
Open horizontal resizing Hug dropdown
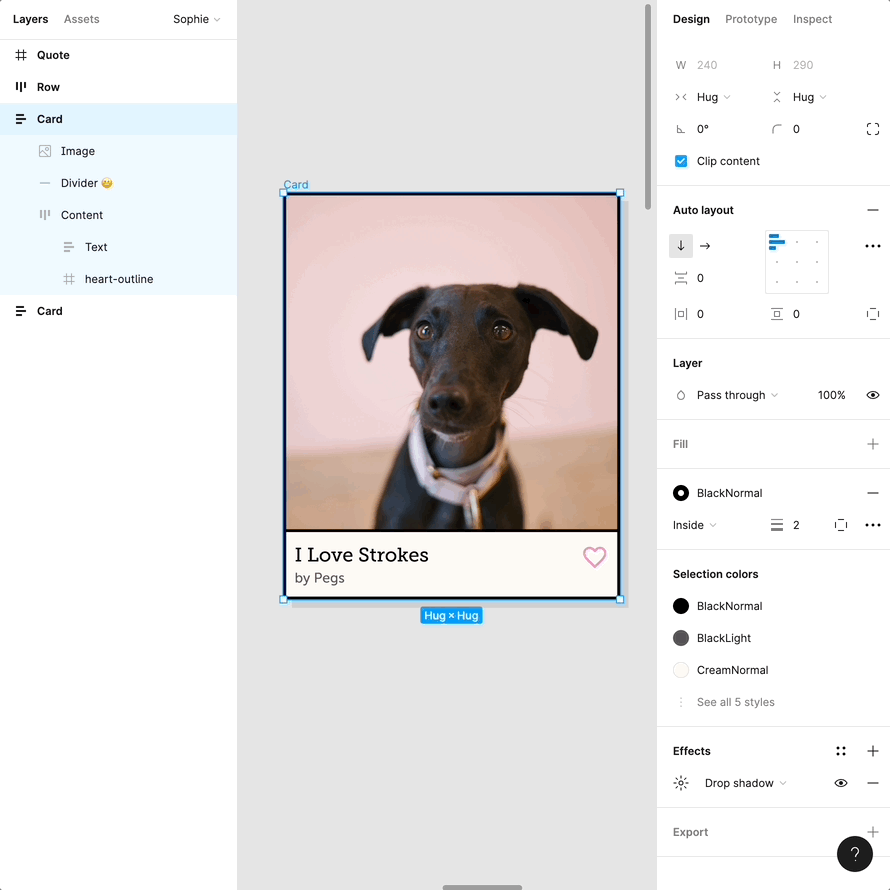713,97
